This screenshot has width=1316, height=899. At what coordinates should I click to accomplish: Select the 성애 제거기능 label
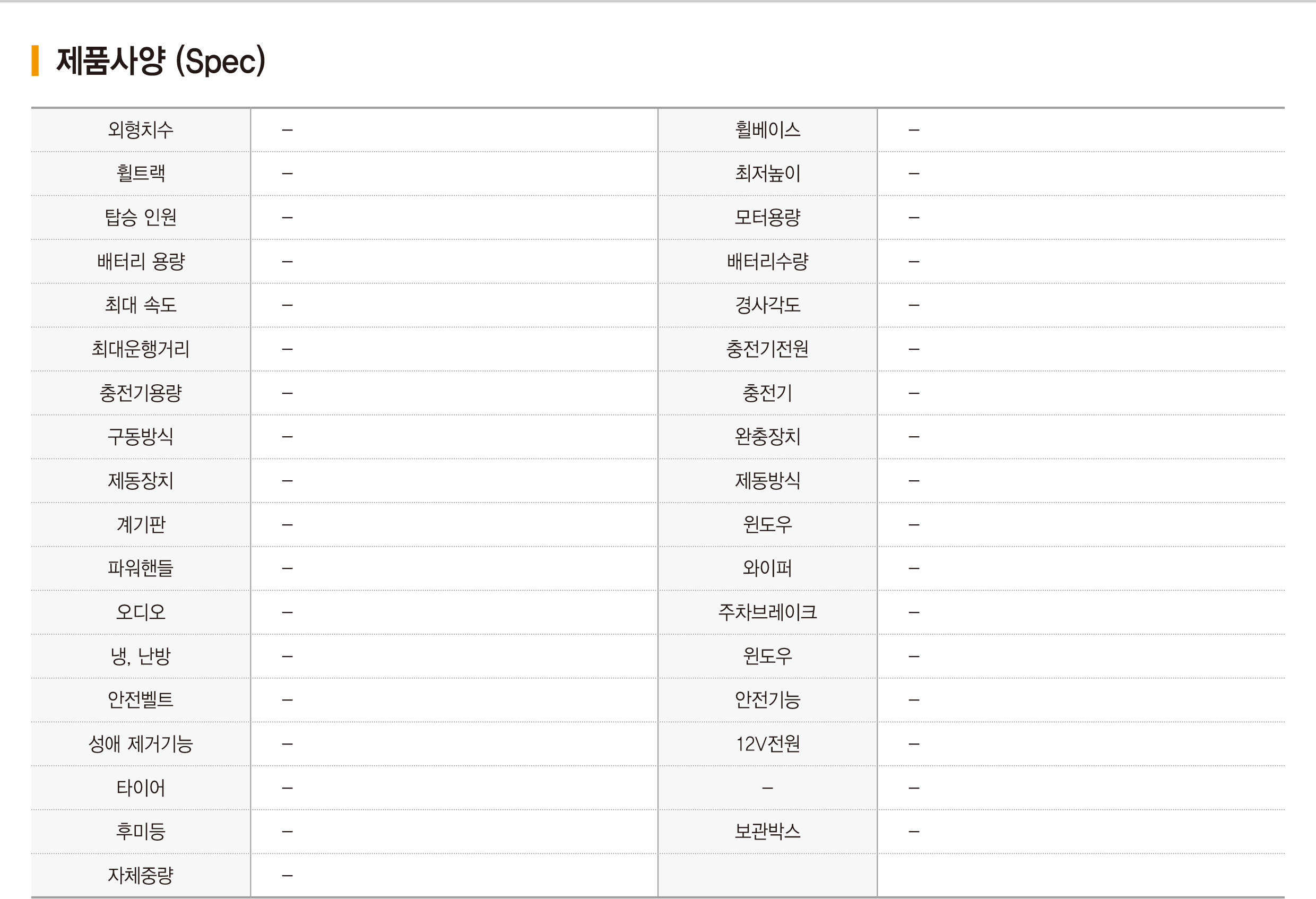click(141, 744)
